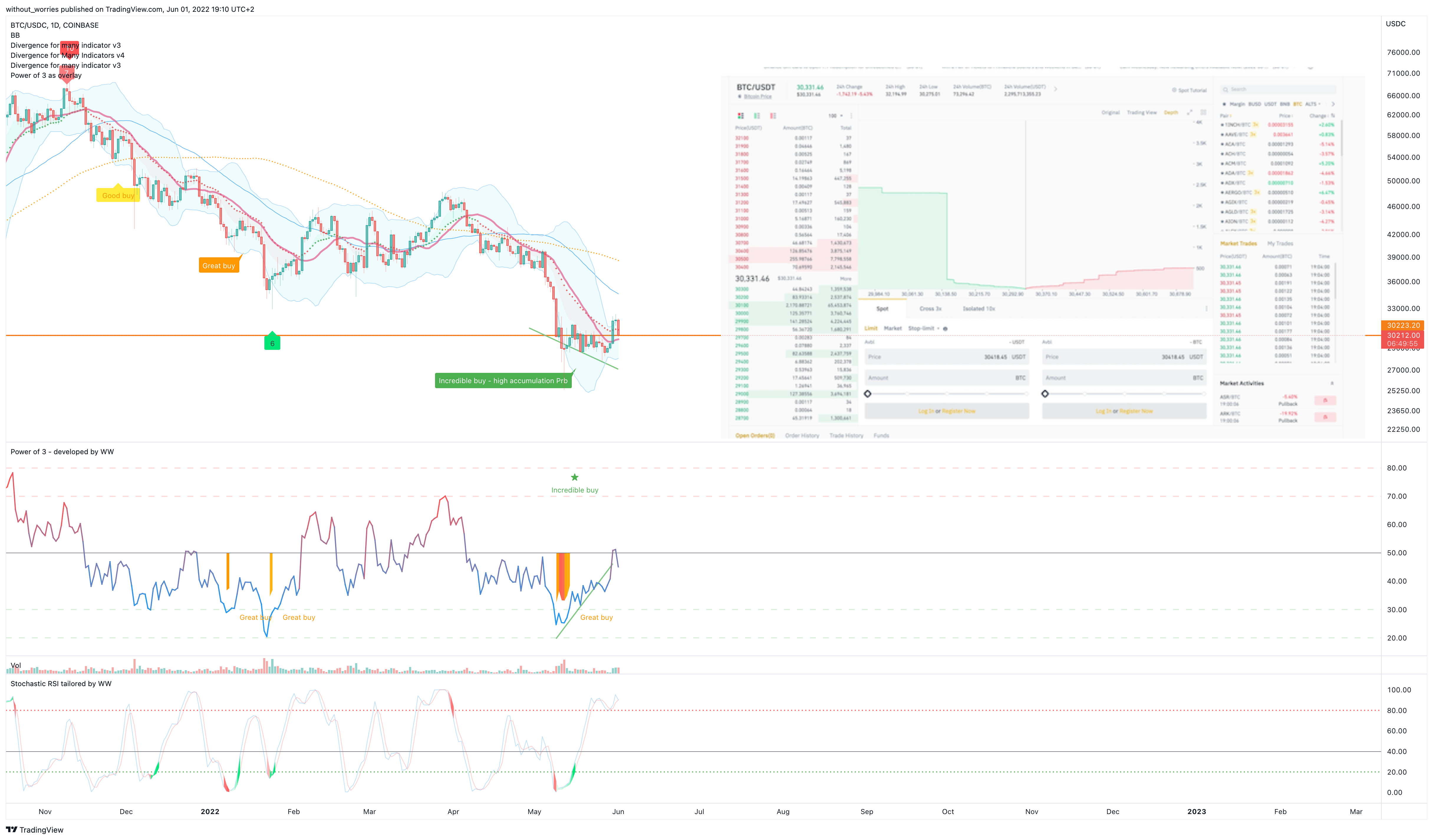Click Register Now on the buy form
This screenshot has width=1433, height=840.
(x=958, y=411)
